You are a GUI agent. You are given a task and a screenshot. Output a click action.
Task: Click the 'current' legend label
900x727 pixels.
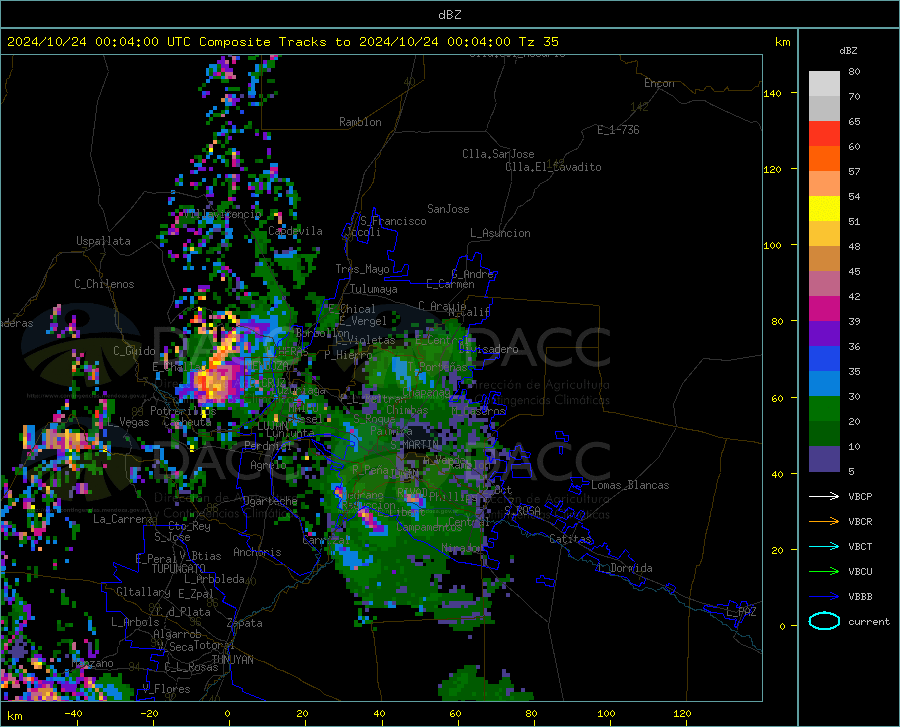869,621
